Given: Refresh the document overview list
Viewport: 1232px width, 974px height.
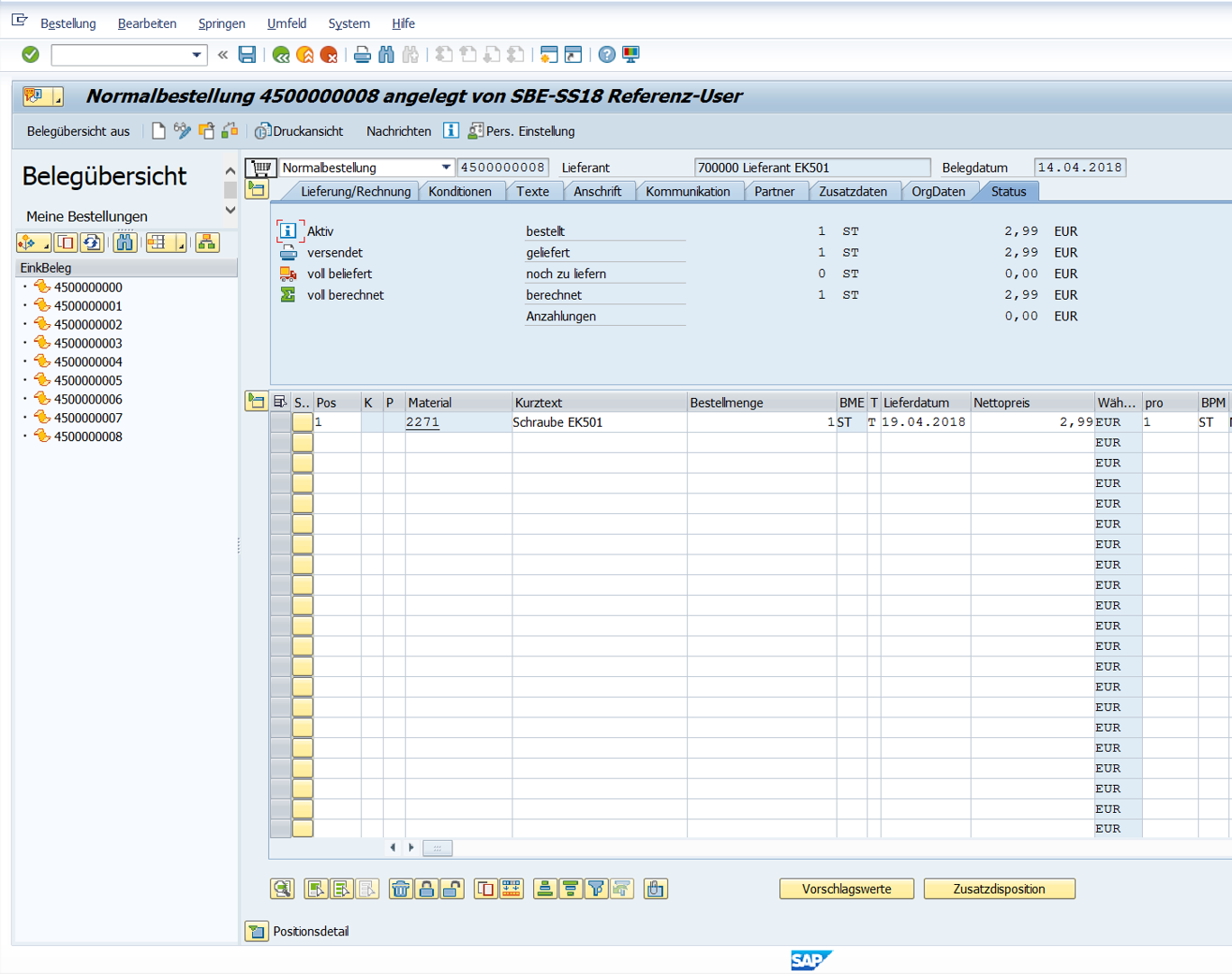Looking at the screenshot, I should pos(92,242).
